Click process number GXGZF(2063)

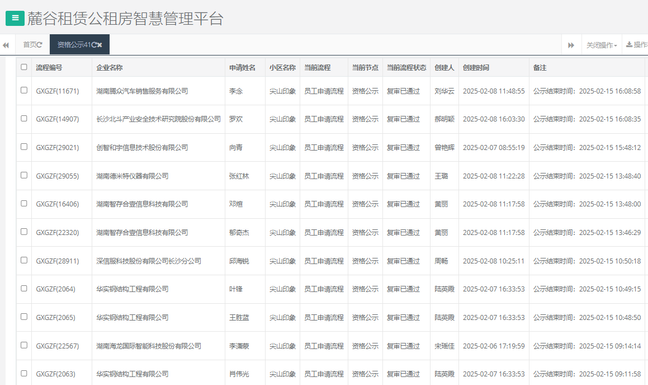click(56, 374)
